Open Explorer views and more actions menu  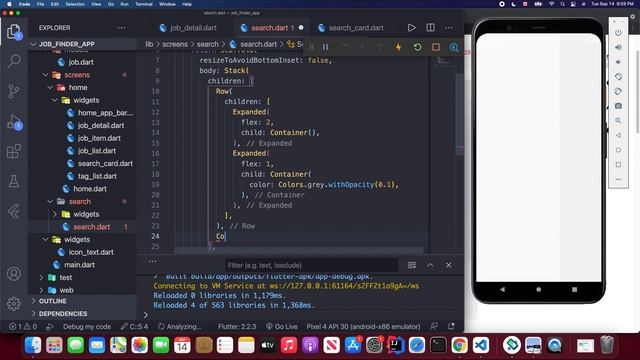(122, 28)
